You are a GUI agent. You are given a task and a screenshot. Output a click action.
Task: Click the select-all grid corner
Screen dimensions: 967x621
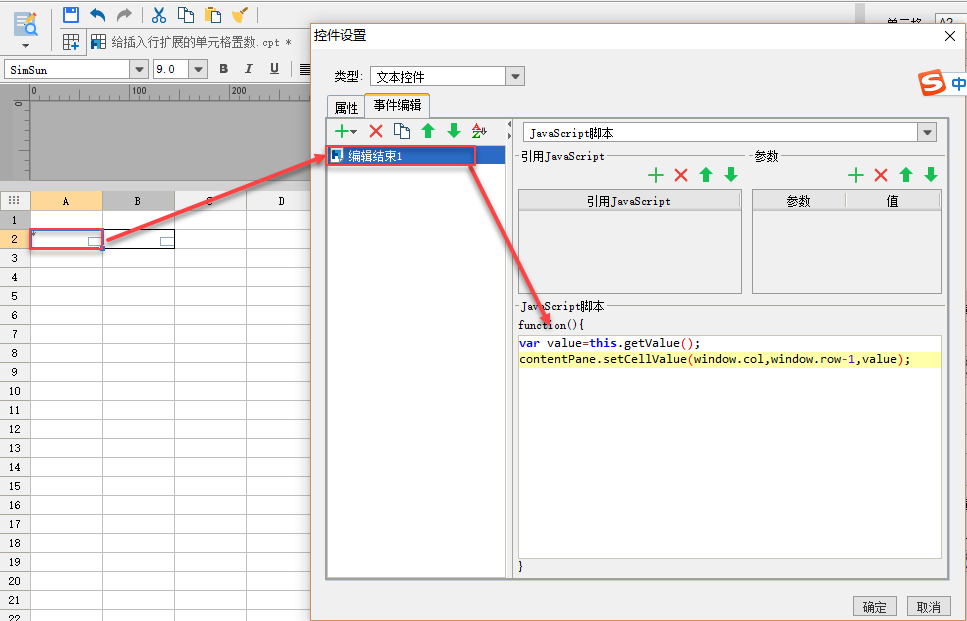[x=15, y=200]
